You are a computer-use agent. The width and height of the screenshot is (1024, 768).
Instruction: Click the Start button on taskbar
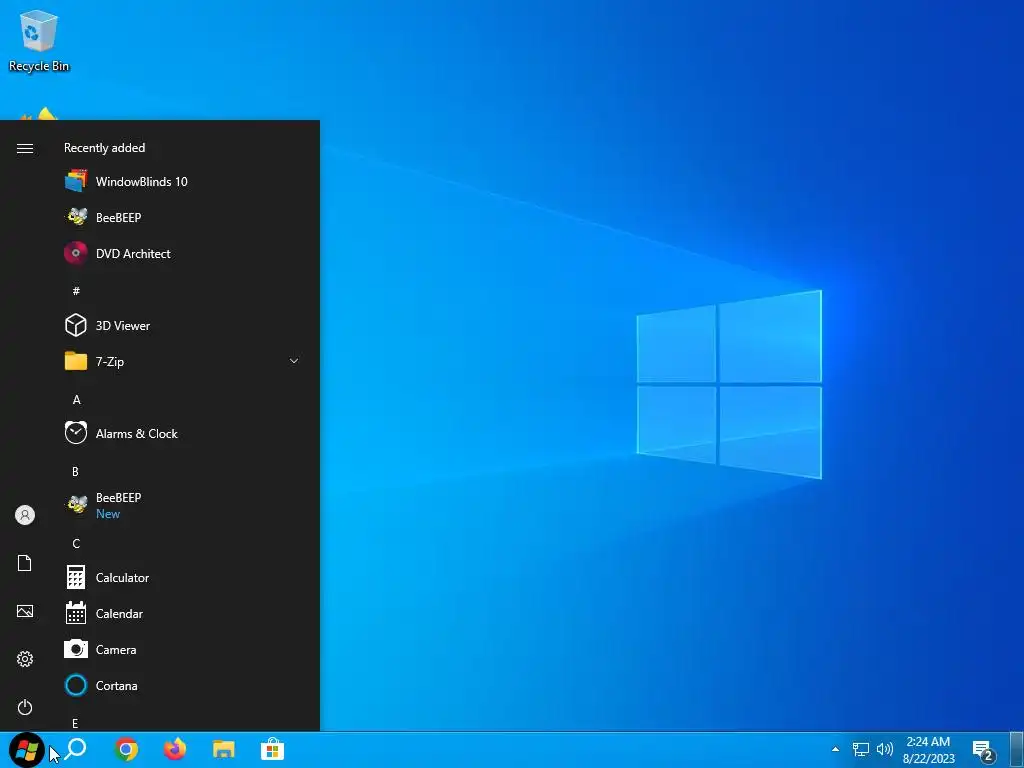click(27, 750)
